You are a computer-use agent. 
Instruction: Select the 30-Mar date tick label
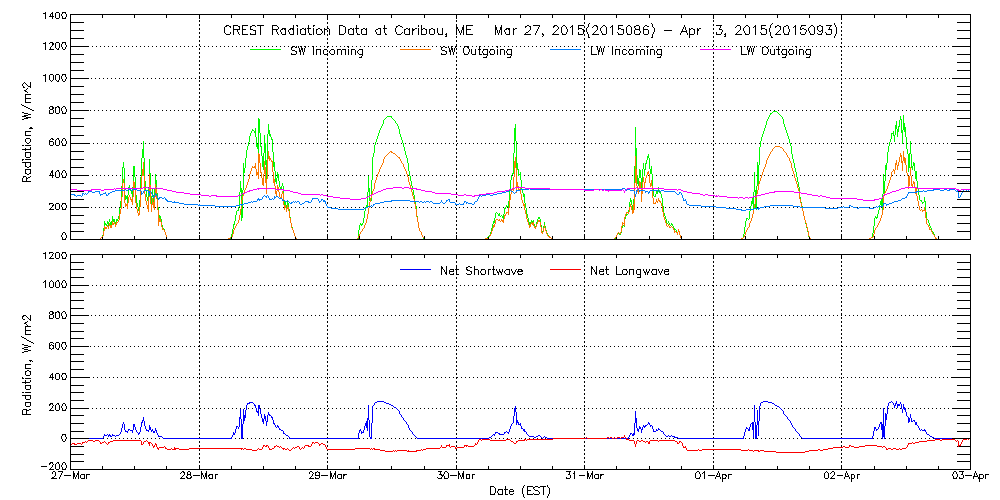pyautogui.click(x=456, y=477)
